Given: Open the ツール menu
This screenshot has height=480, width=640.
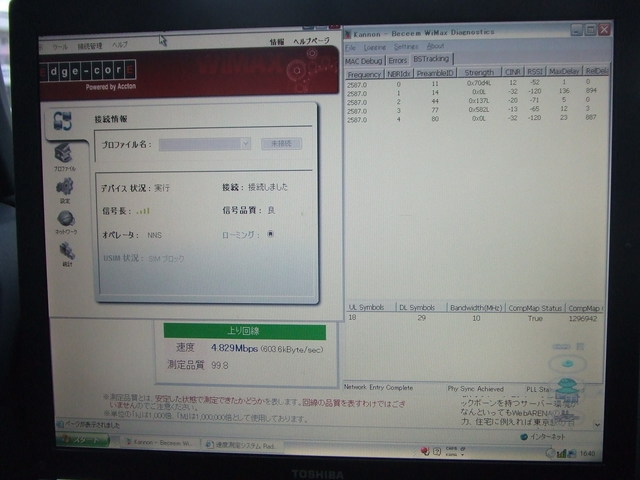Looking at the screenshot, I should pyautogui.click(x=60, y=47).
